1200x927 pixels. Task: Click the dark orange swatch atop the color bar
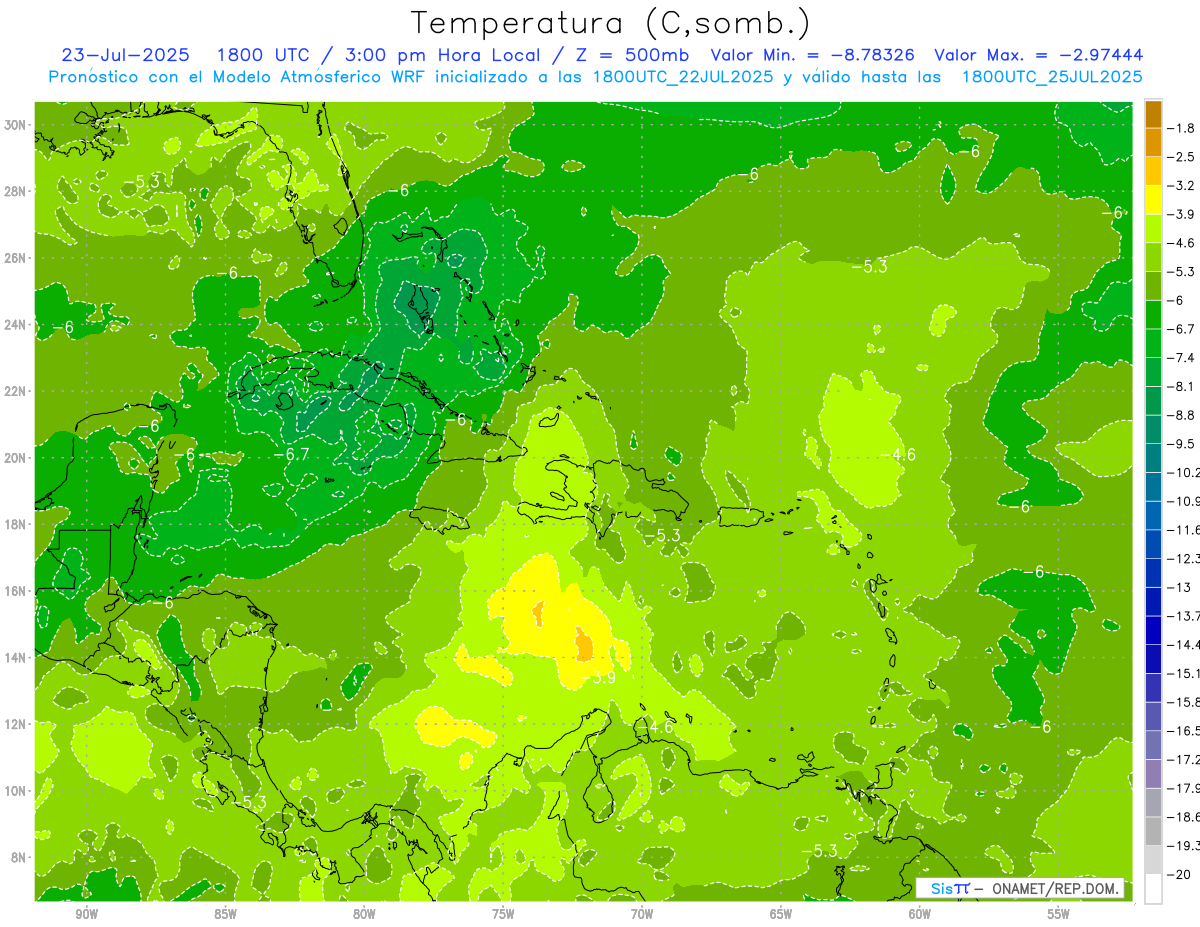coord(1153,114)
